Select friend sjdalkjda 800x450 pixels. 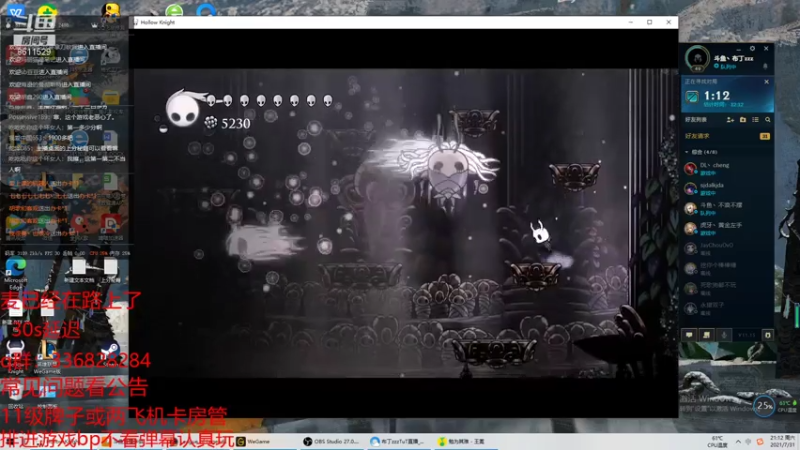(728, 189)
